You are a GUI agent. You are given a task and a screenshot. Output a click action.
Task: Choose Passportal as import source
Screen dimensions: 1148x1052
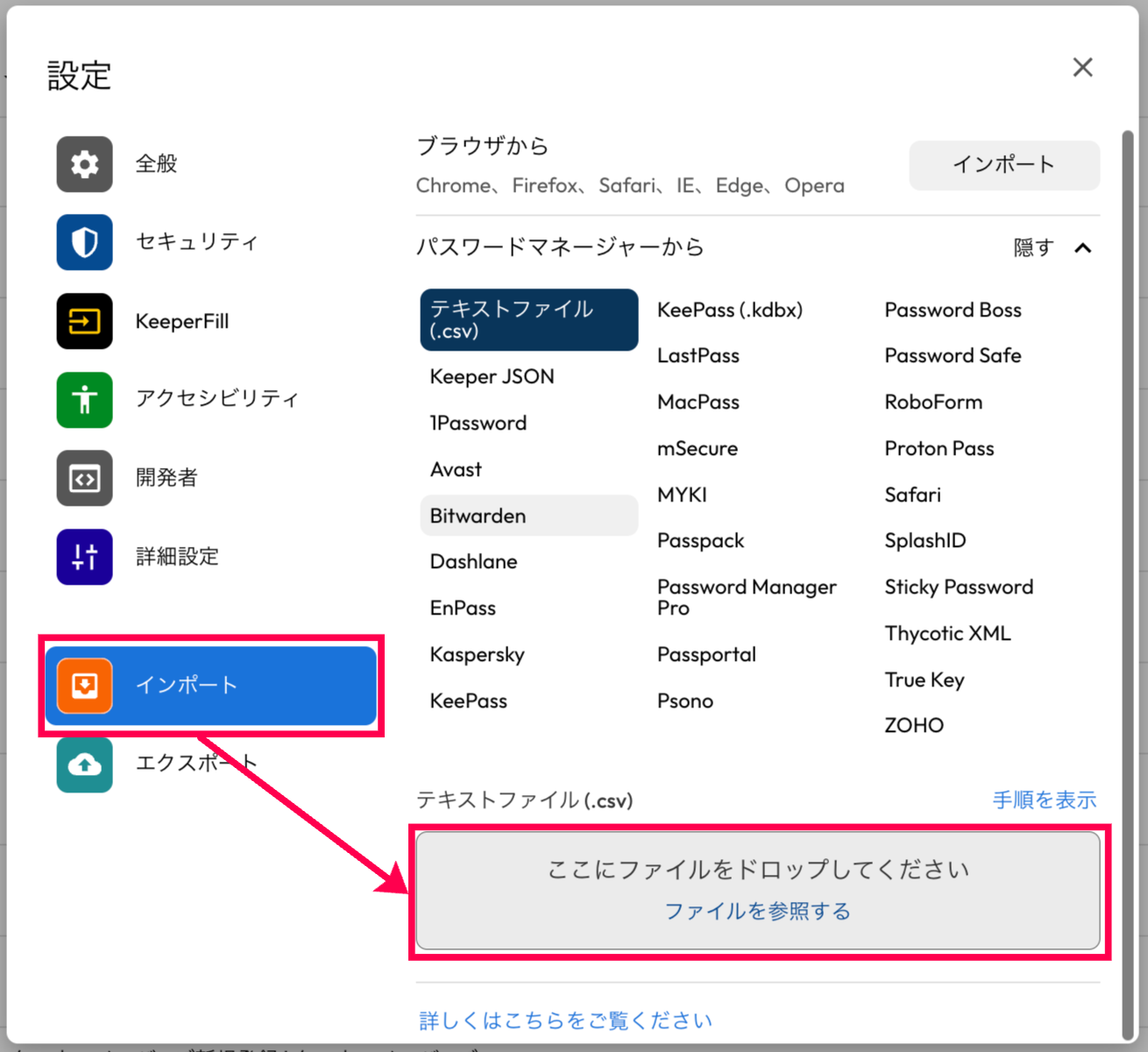[x=706, y=655]
